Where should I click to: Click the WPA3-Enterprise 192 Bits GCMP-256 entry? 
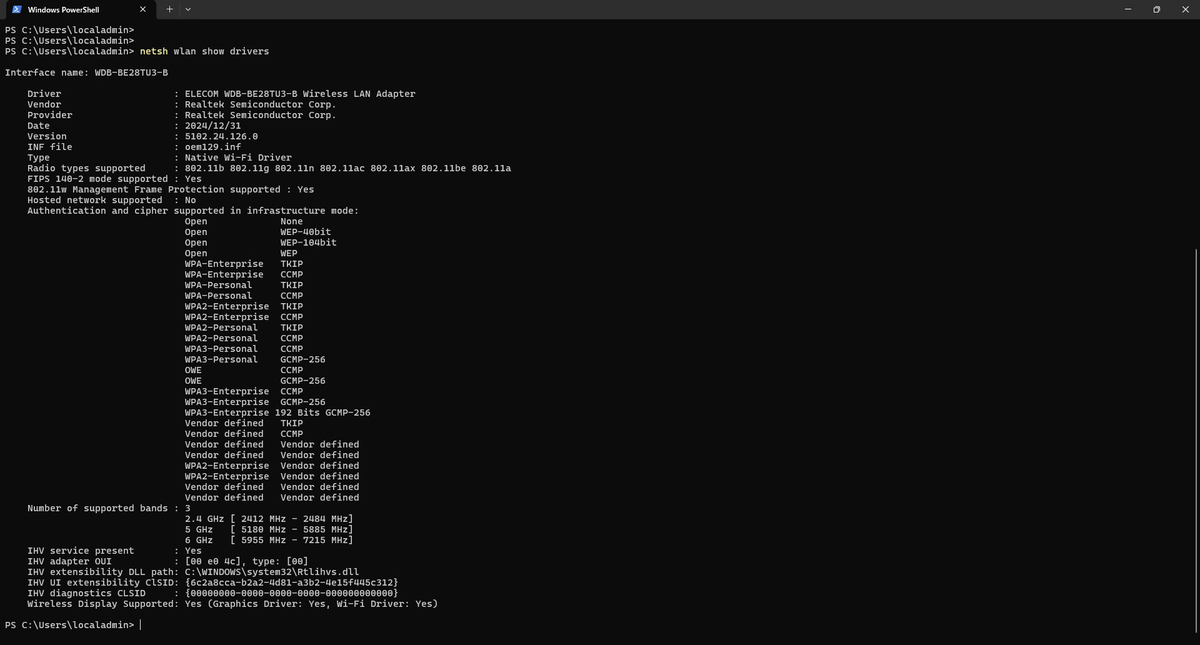point(277,412)
